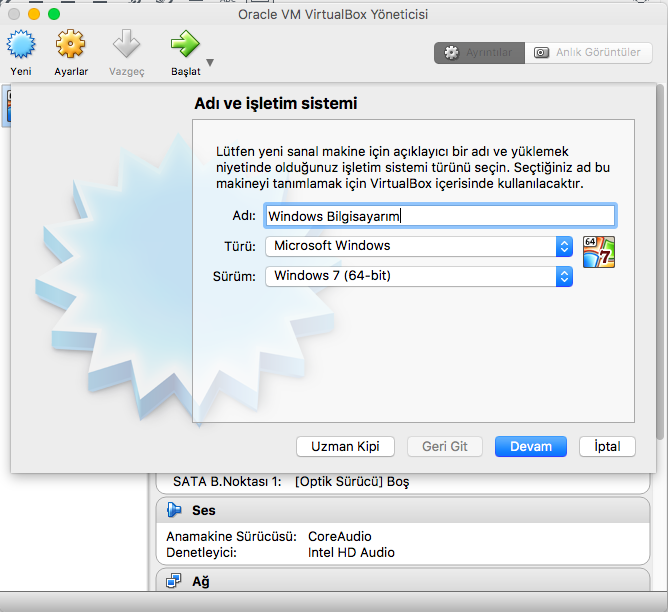Maximize window with green button

click(x=54, y=14)
